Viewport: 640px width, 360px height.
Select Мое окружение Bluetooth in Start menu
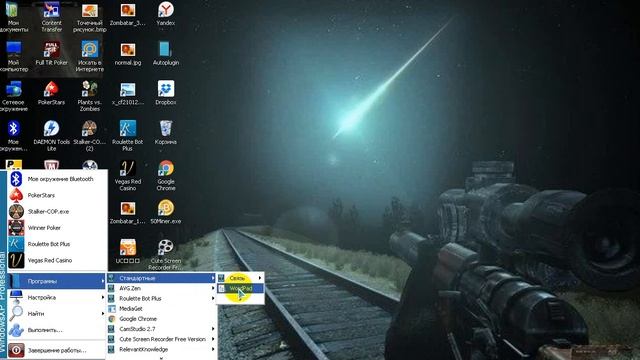[57, 179]
